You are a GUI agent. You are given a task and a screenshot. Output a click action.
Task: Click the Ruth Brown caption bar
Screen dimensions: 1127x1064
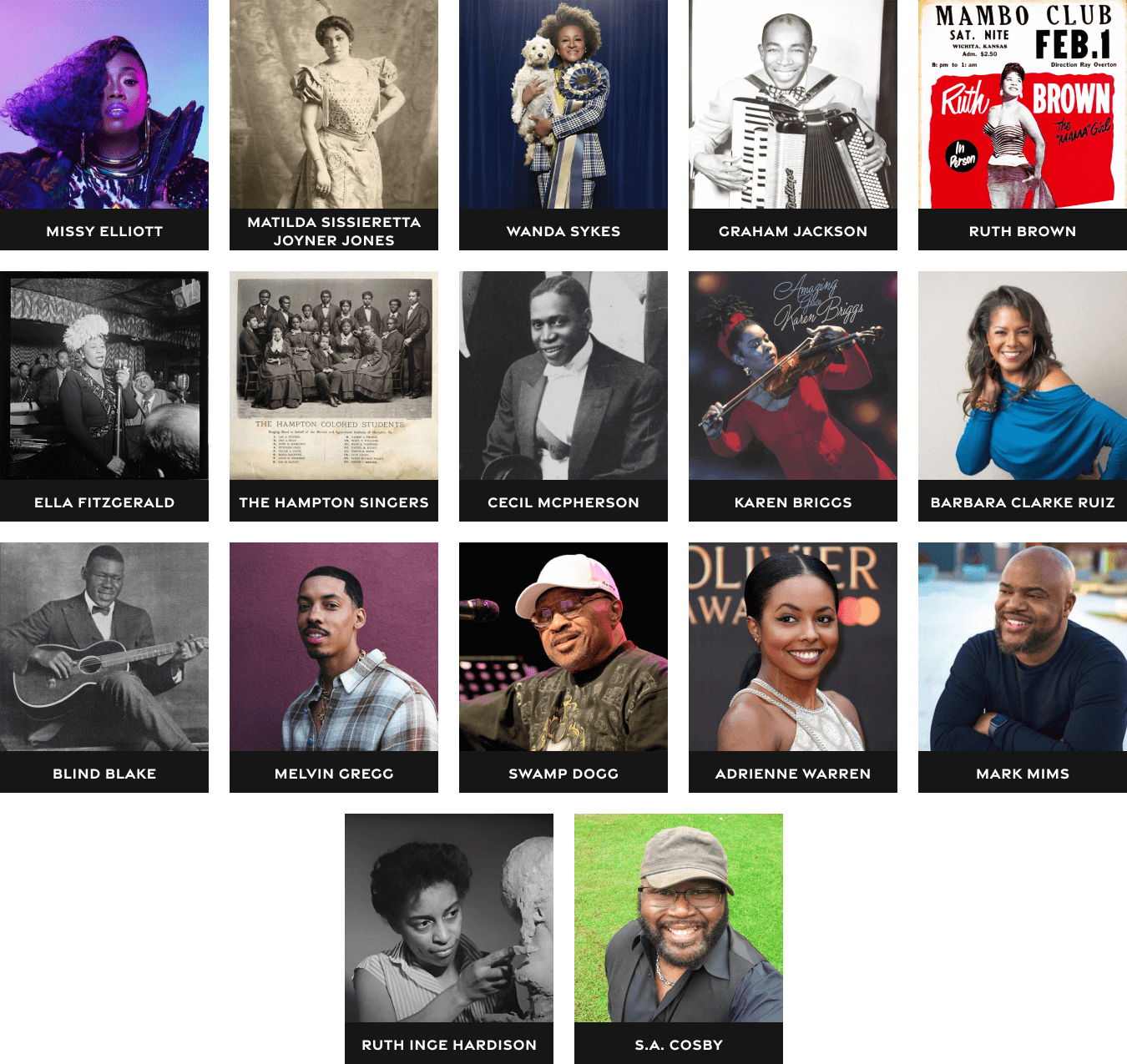[1023, 230]
